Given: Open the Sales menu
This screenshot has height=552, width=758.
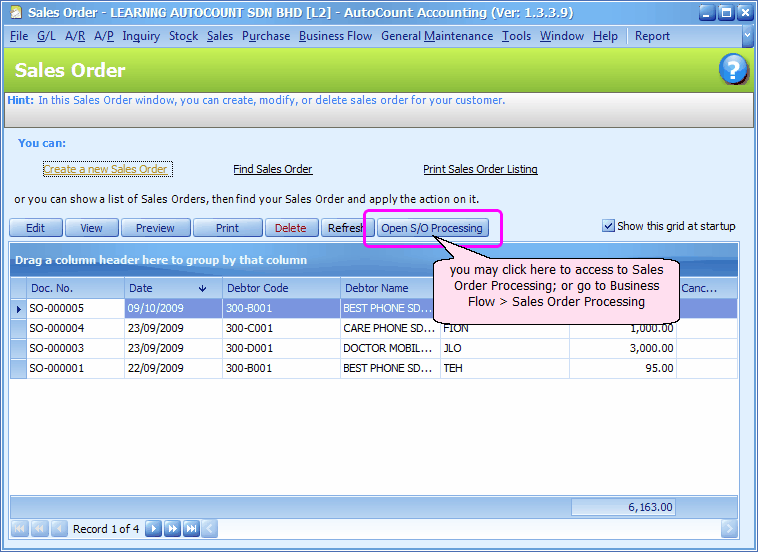Looking at the screenshot, I should [220, 36].
